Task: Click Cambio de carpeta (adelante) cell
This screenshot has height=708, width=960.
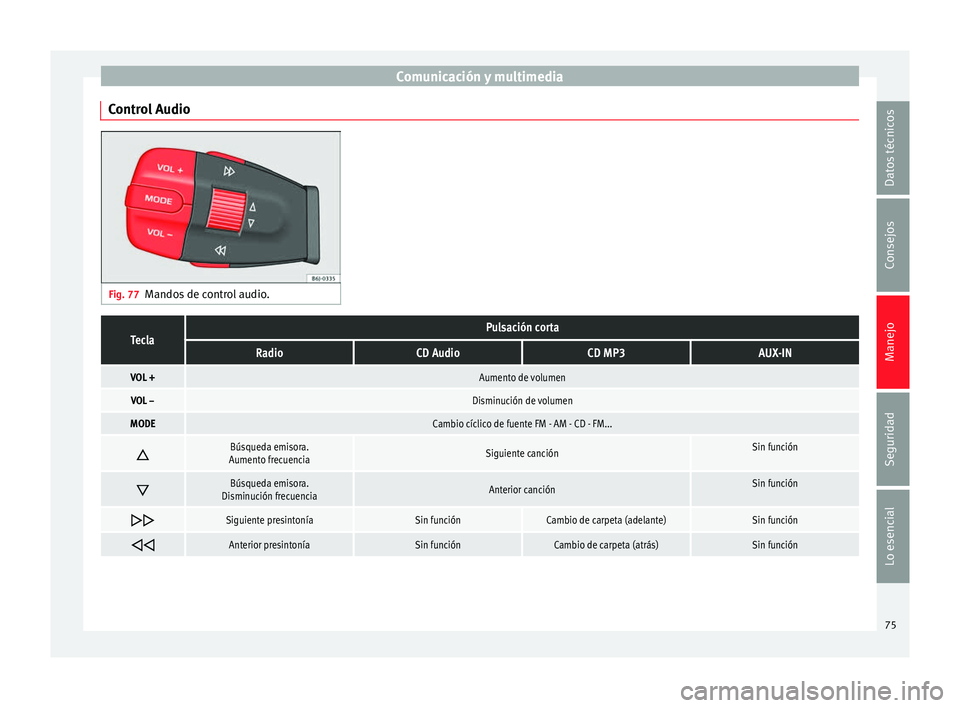Action: 606,520
